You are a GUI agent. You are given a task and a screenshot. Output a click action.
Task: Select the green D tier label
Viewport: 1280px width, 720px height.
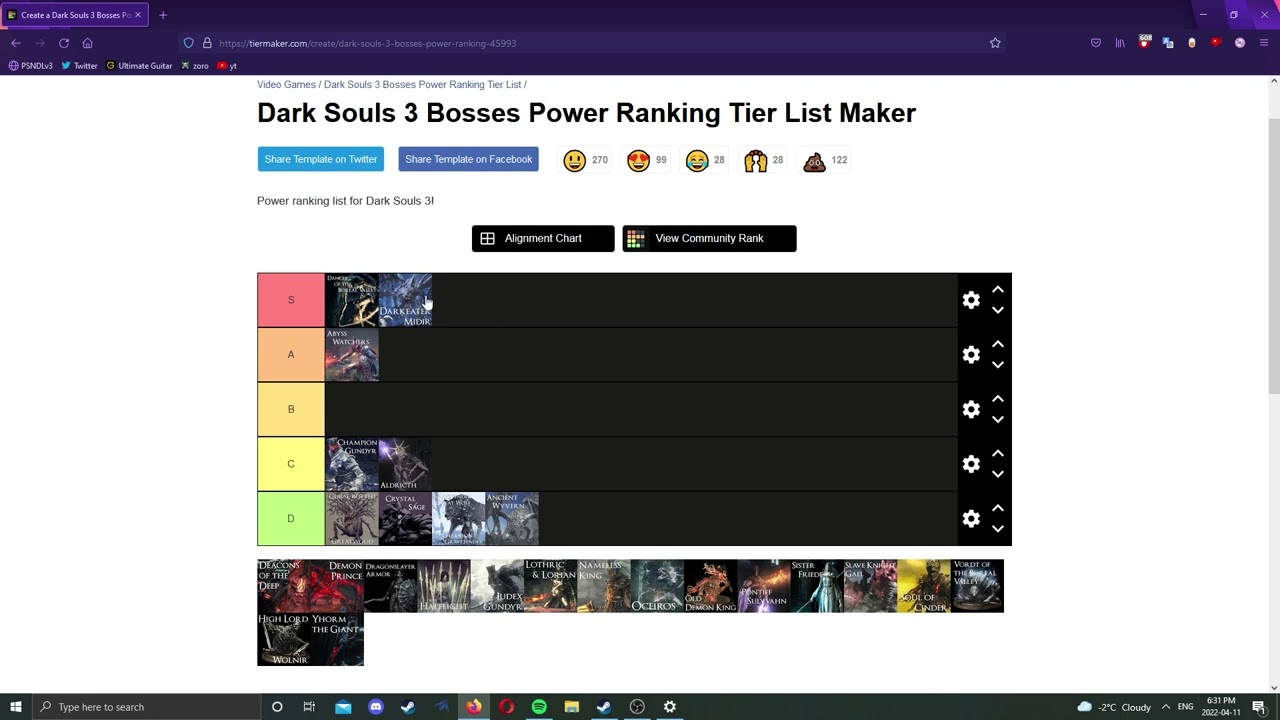click(291, 518)
